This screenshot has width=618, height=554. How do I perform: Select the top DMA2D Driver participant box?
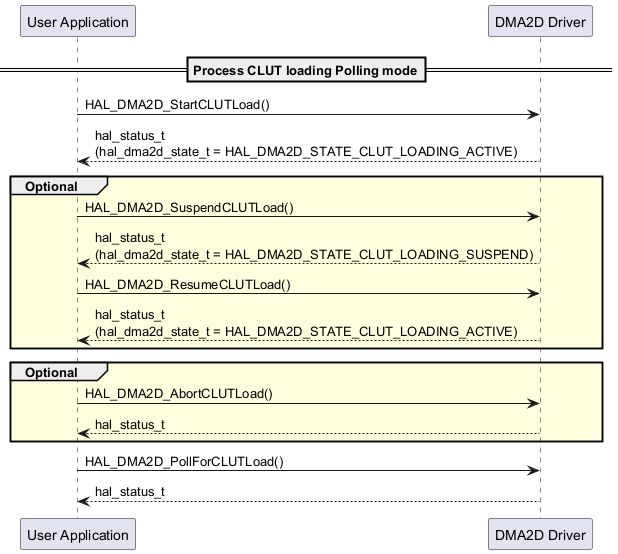540,21
